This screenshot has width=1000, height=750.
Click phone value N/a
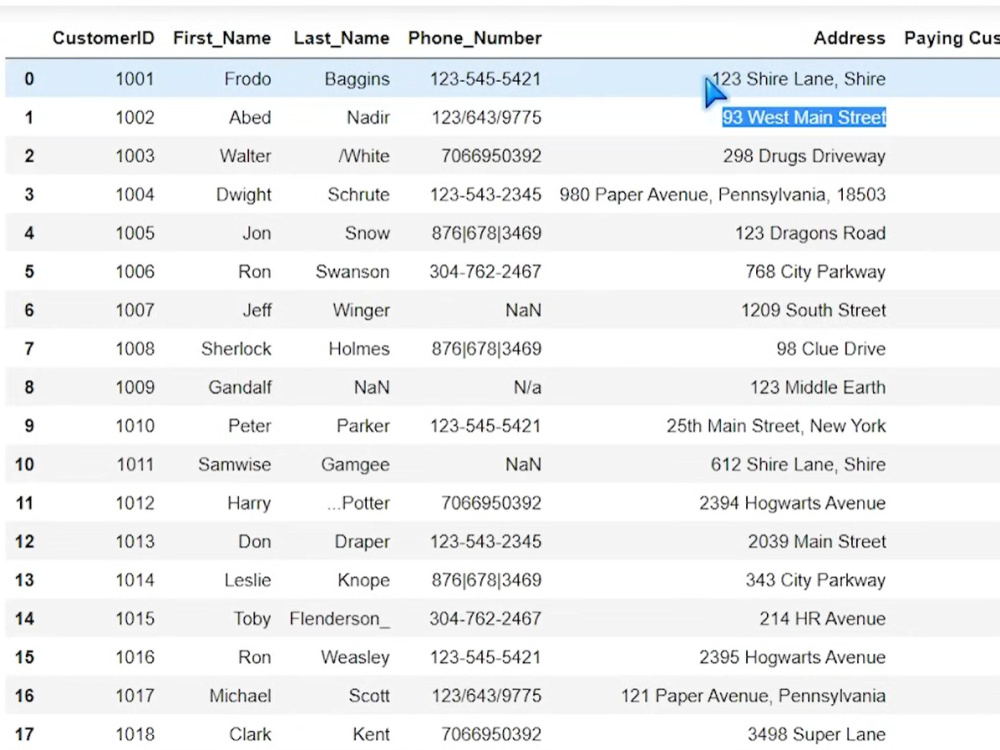pyautogui.click(x=527, y=388)
